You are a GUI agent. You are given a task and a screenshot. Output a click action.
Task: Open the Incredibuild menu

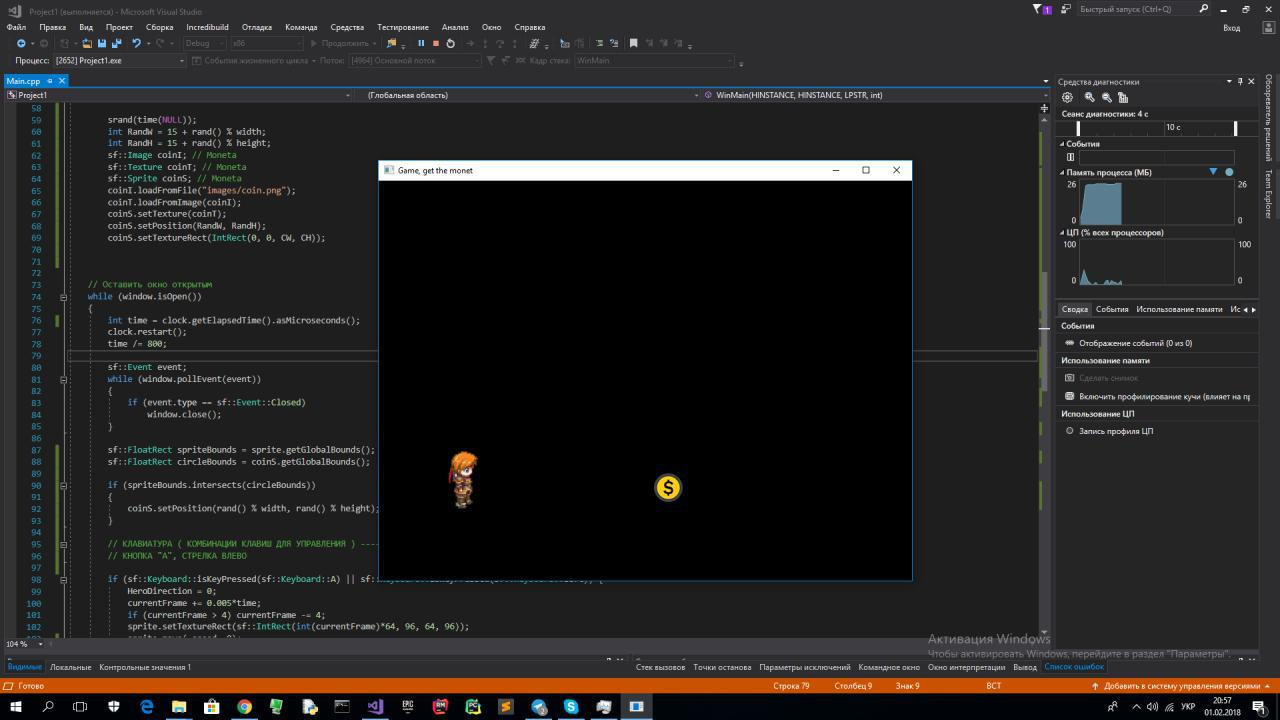tap(207, 27)
